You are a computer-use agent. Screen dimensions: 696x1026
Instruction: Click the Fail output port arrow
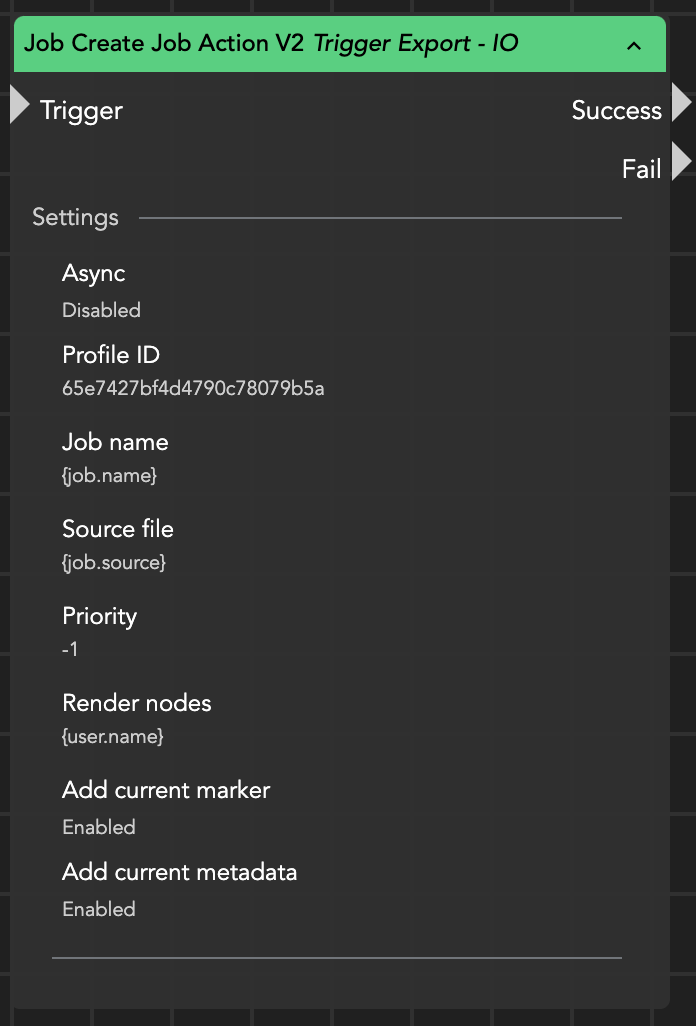681,162
